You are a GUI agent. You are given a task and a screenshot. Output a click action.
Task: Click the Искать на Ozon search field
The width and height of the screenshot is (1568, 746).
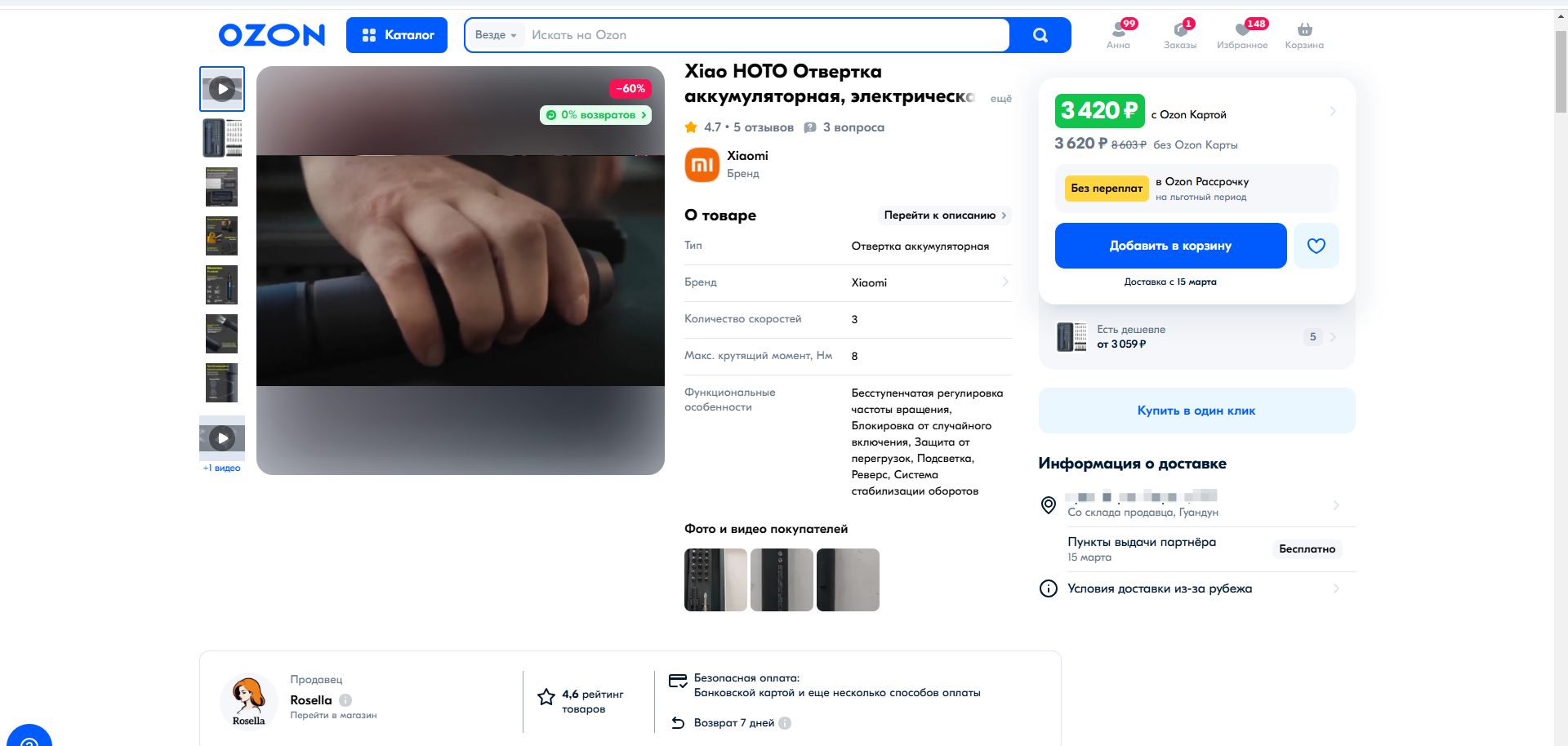coord(766,35)
